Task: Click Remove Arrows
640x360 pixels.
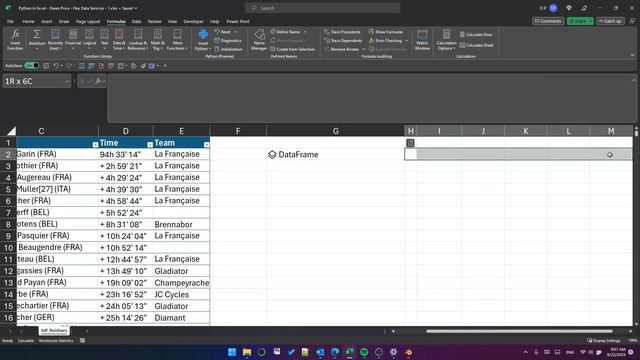Action: [341, 49]
